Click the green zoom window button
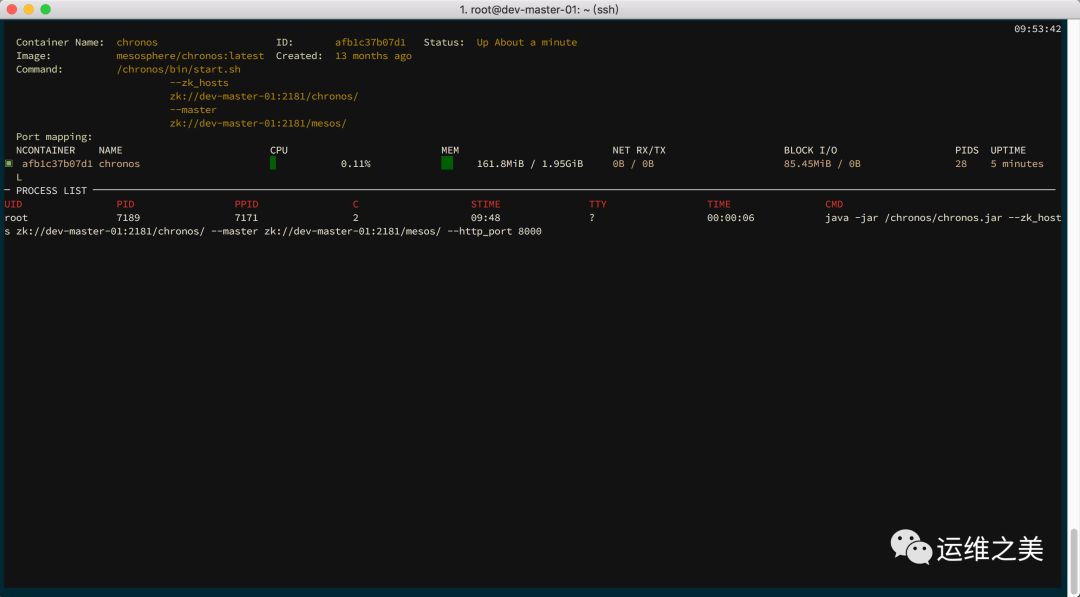The image size is (1080, 597). pyautogui.click(x=45, y=10)
